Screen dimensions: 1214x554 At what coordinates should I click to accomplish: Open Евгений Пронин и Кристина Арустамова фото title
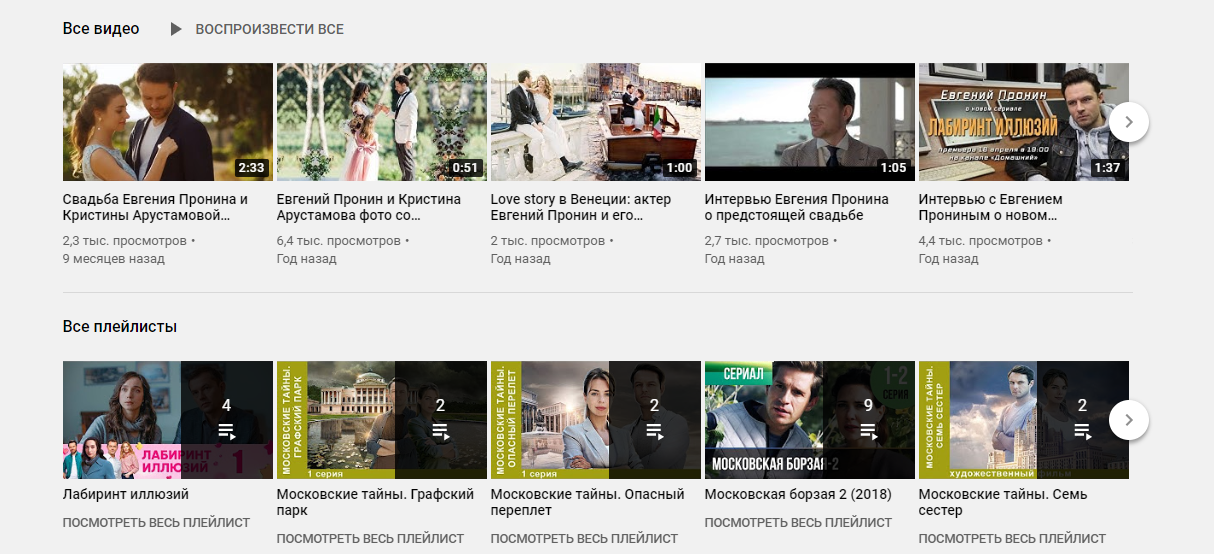click(x=369, y=207)
